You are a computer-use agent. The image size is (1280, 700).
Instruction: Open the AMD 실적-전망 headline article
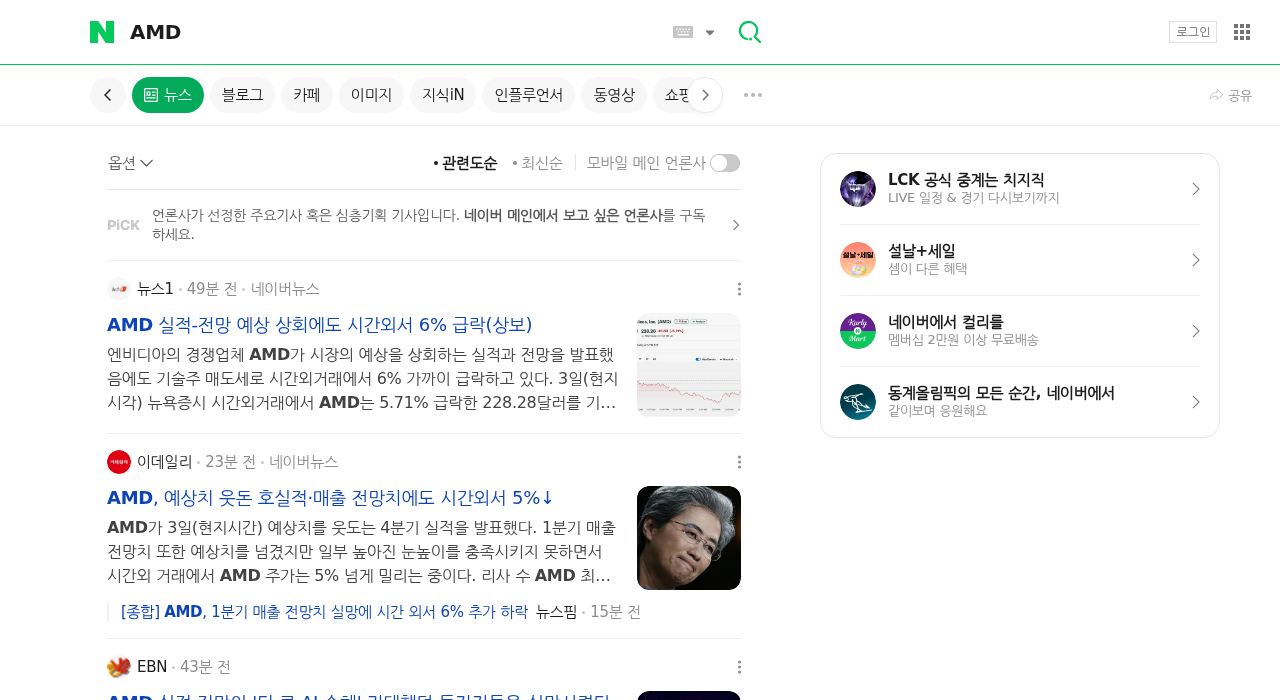pos(319,324)
